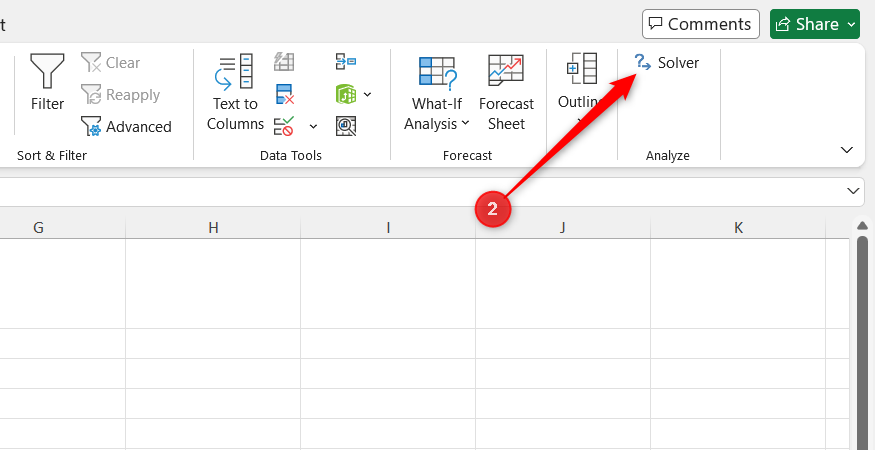This screenshot has width=875, height=450.
Task: Click the scroll up arrow
Action: [862, 226]
